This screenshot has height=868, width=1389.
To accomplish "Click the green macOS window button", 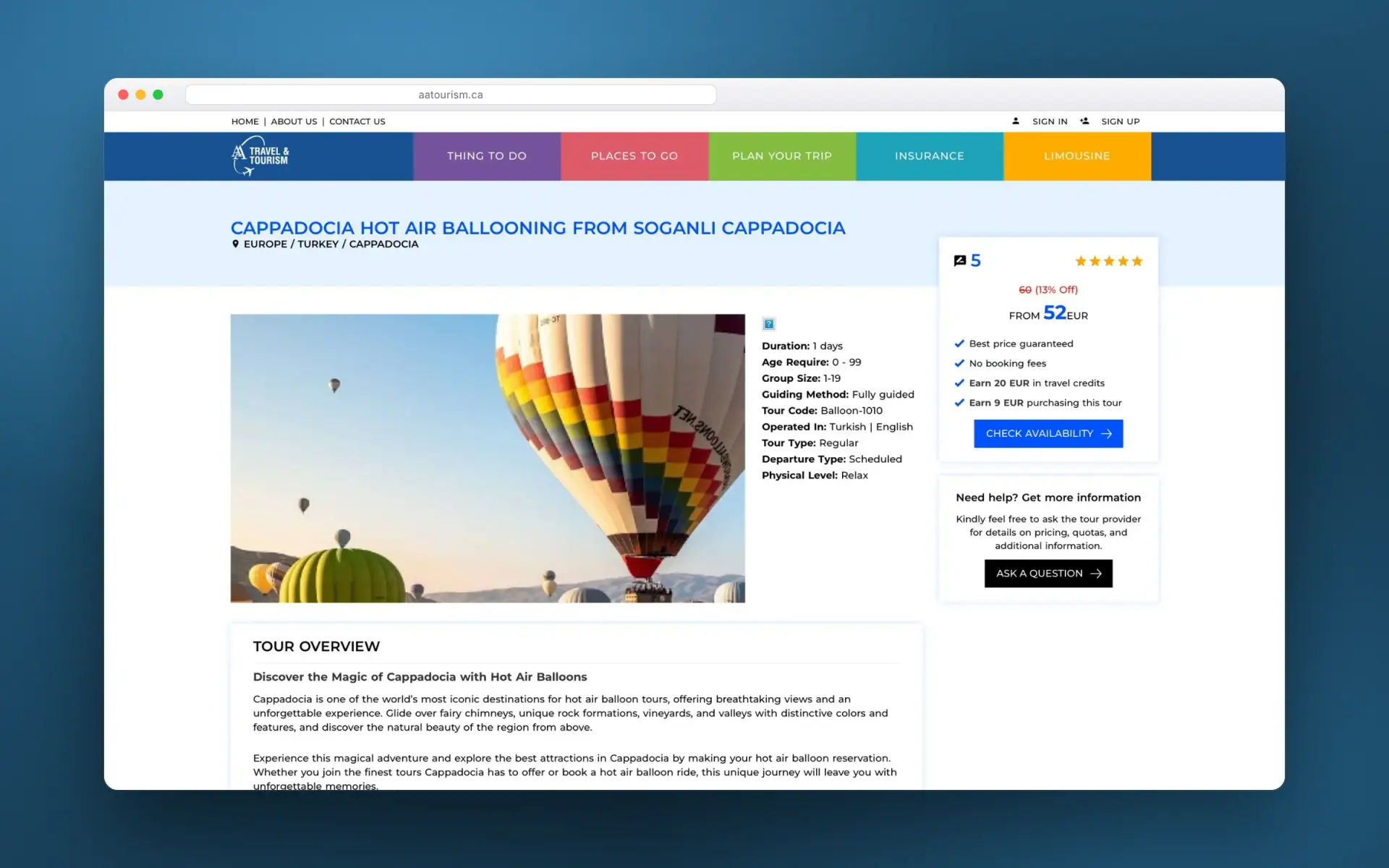I will click(x=158, y=95).
